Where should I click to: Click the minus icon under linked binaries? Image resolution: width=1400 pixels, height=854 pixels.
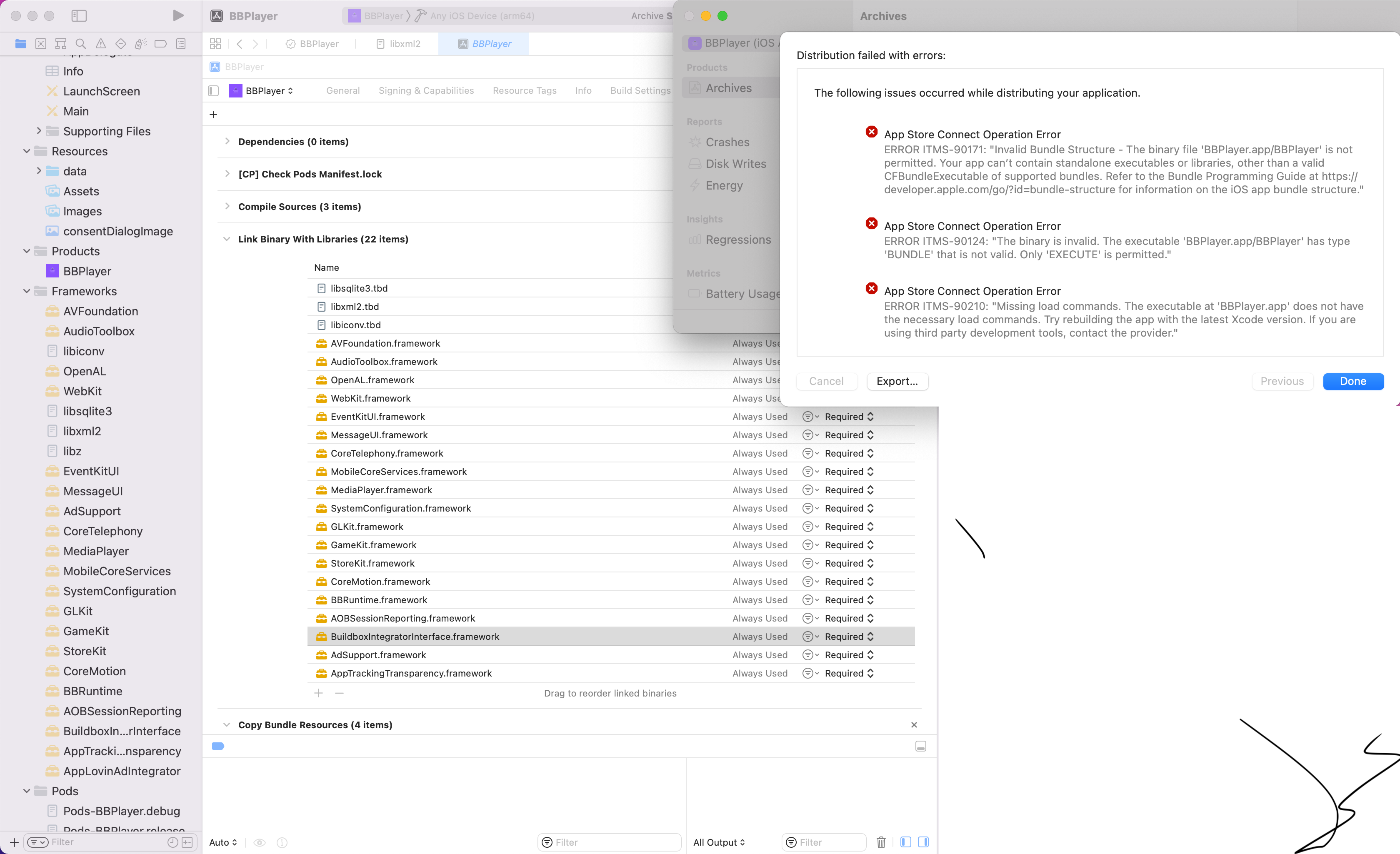[x=339, y=693]
